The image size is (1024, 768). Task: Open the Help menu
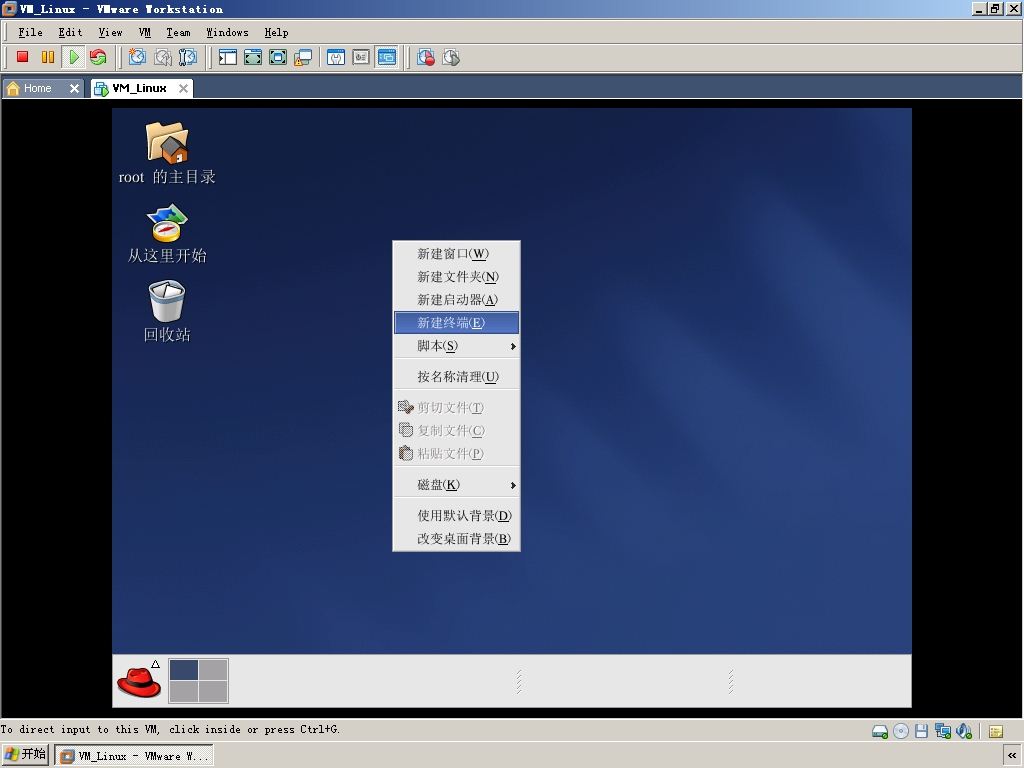(276, 32)
